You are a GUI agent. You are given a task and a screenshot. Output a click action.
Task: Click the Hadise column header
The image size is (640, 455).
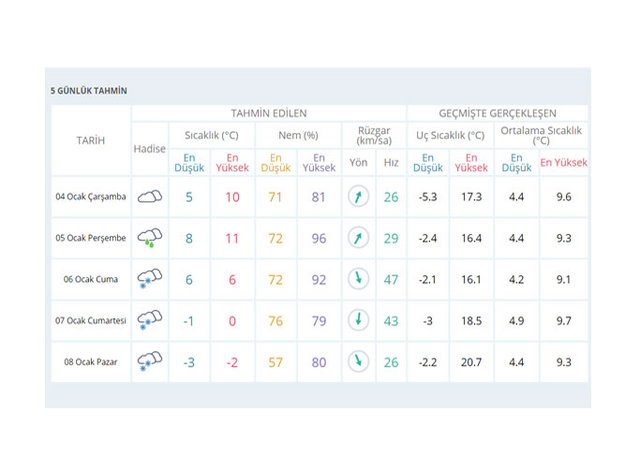tap(150, 148)
